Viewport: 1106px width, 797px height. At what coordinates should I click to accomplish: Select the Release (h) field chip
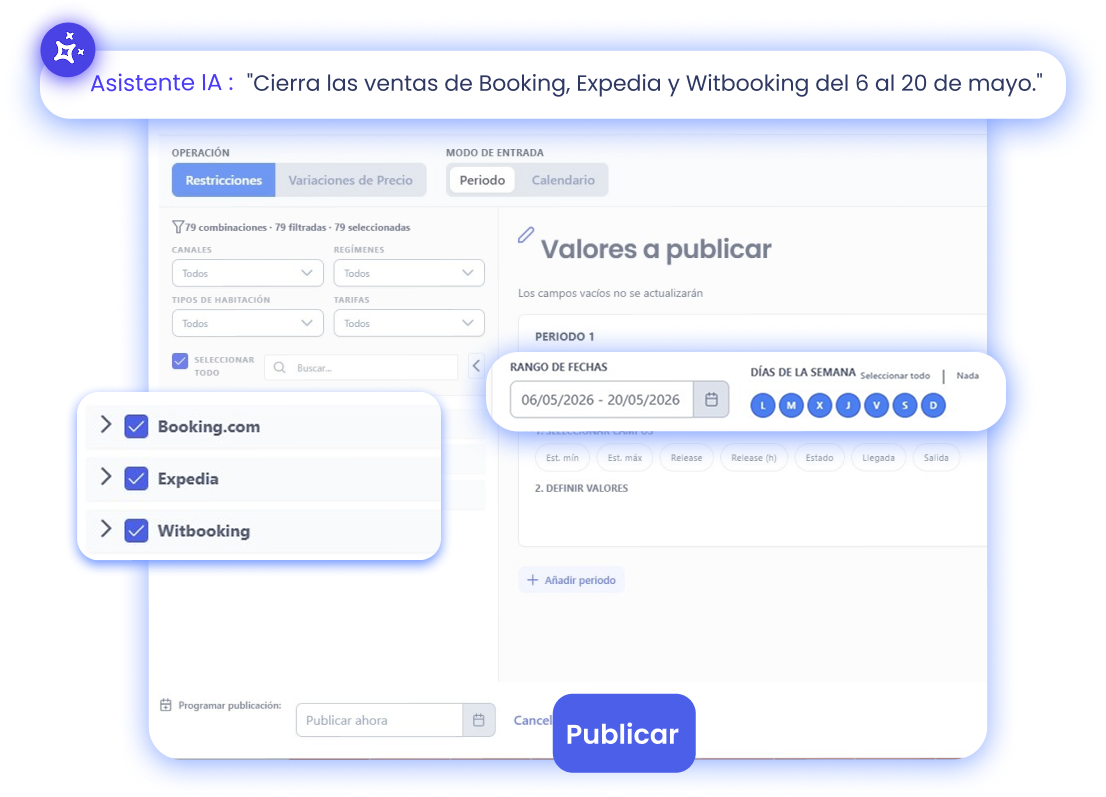coord(753,458)
